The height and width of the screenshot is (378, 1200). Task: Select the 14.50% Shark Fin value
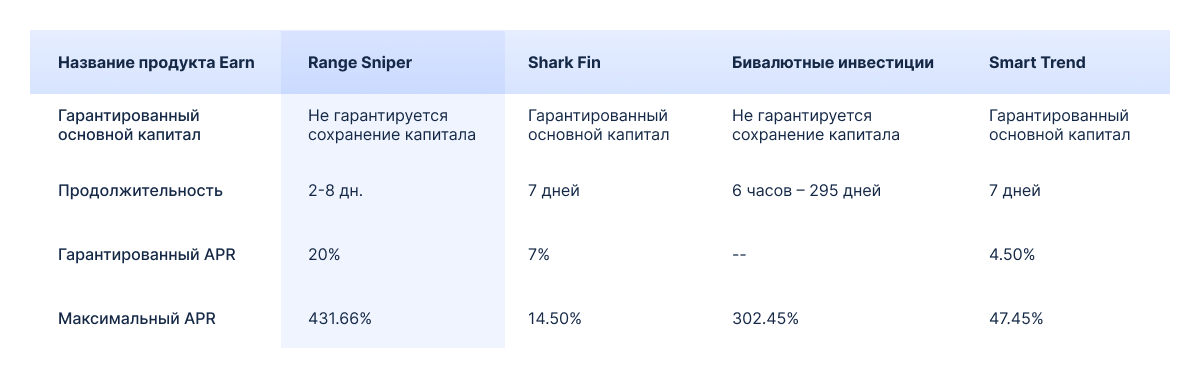tap(555, 319)
